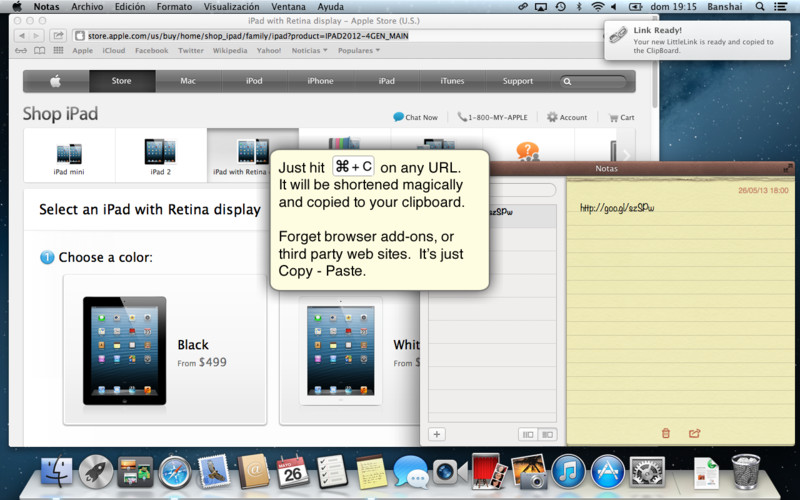Screen dimensions: 800x500
Task: Click the Link Ready notification banner
Action: pos(697,40)
